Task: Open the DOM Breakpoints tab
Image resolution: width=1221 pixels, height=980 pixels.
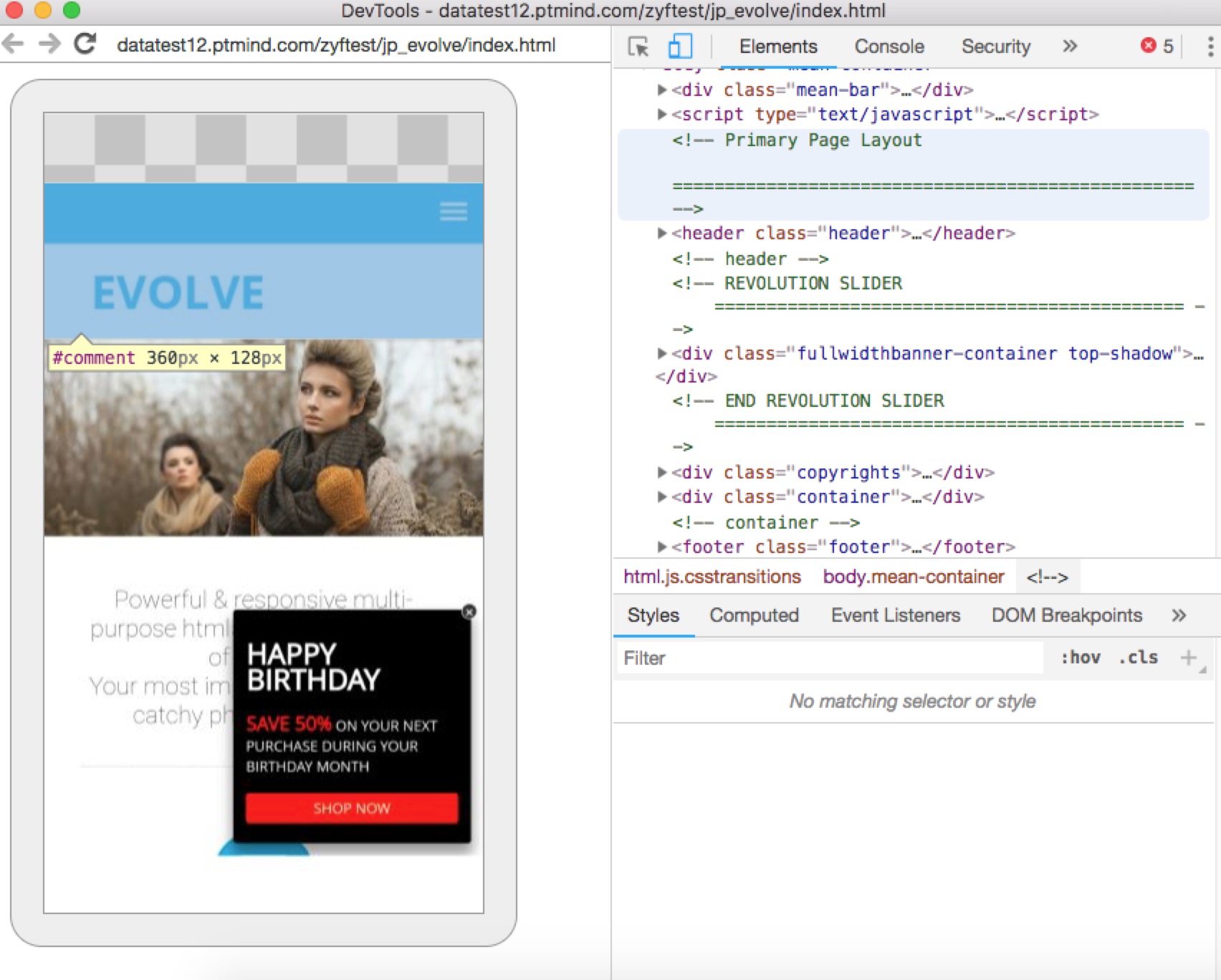Action: click(1067, 615)
